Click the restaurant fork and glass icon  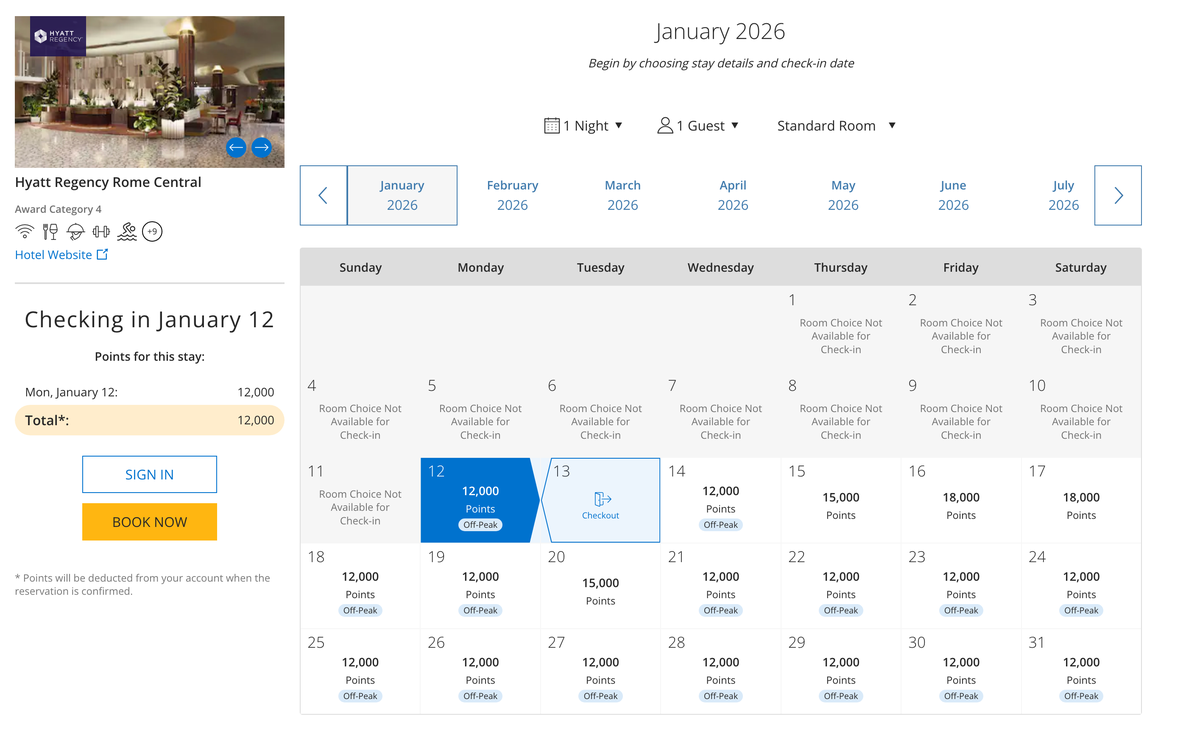point(50,232)
